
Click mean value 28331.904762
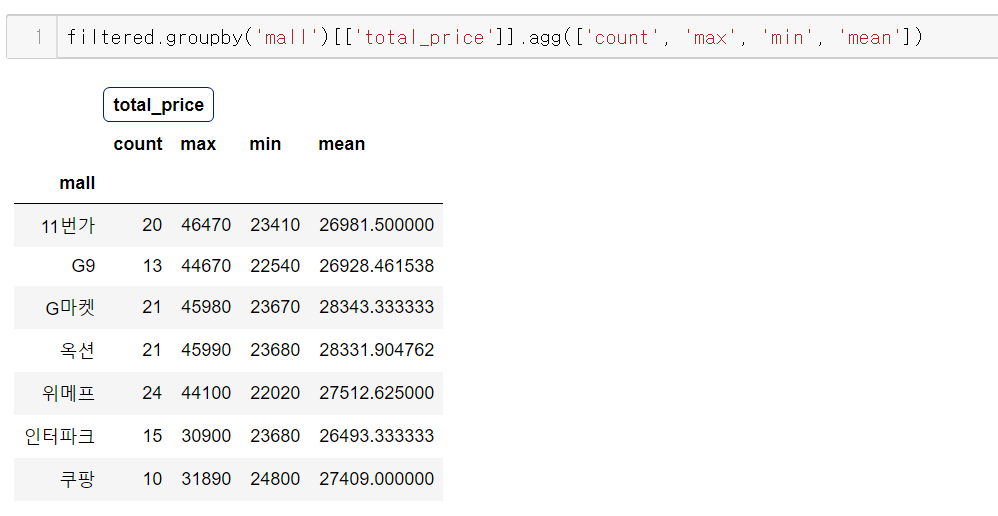click(x=377, y=349)
